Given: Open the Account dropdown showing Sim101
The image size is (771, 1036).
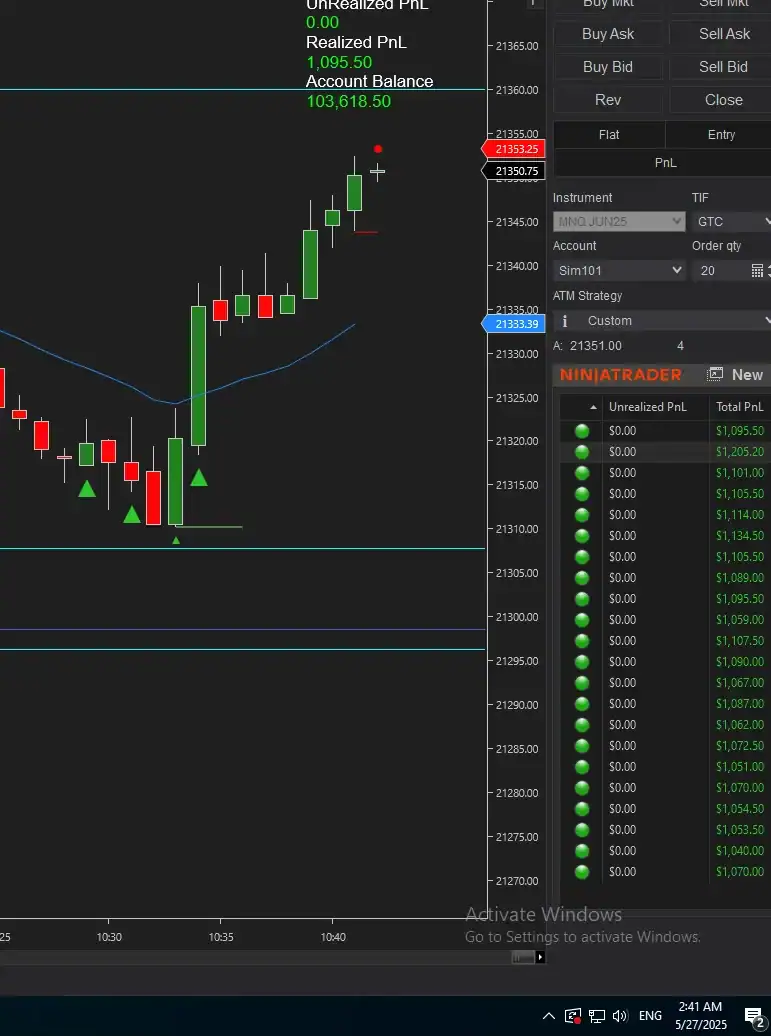Looking at the screenshot, I should pos(619,271).
